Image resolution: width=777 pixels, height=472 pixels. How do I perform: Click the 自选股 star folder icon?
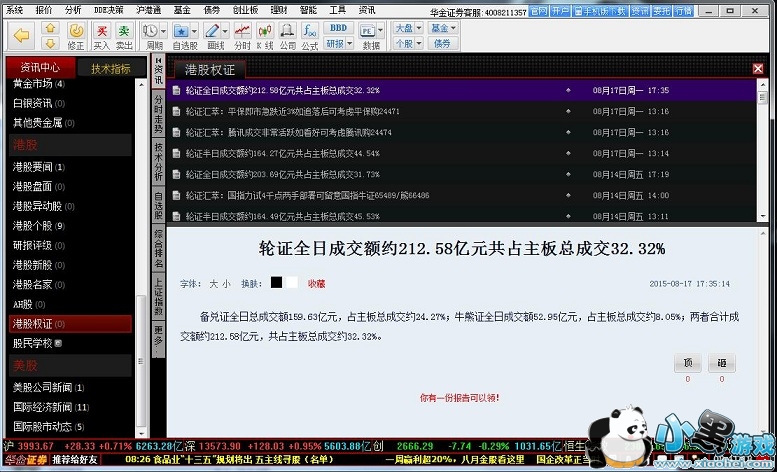(x=181, y=31)
